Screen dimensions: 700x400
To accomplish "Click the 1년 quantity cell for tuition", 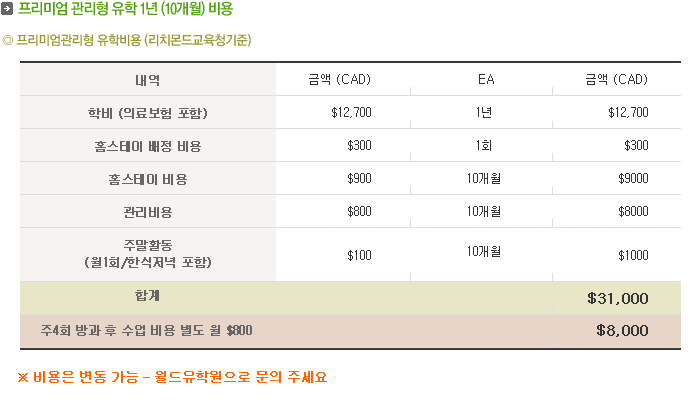I will point(483,112).
